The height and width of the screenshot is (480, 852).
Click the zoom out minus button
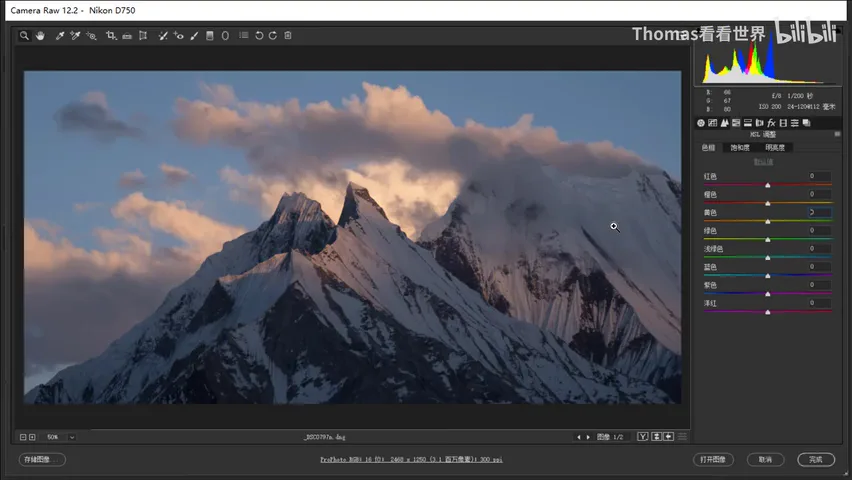coord(23,437)
